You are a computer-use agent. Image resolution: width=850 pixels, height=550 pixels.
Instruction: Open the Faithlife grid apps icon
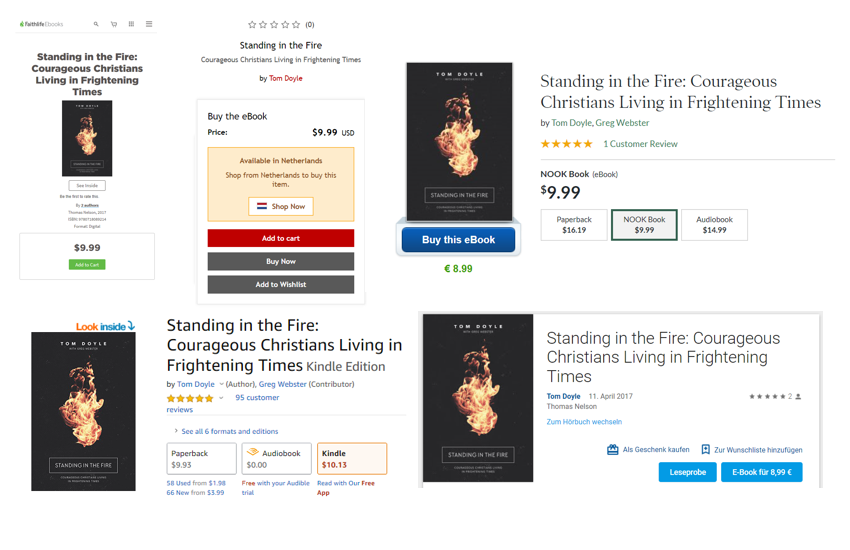(131, 24)
